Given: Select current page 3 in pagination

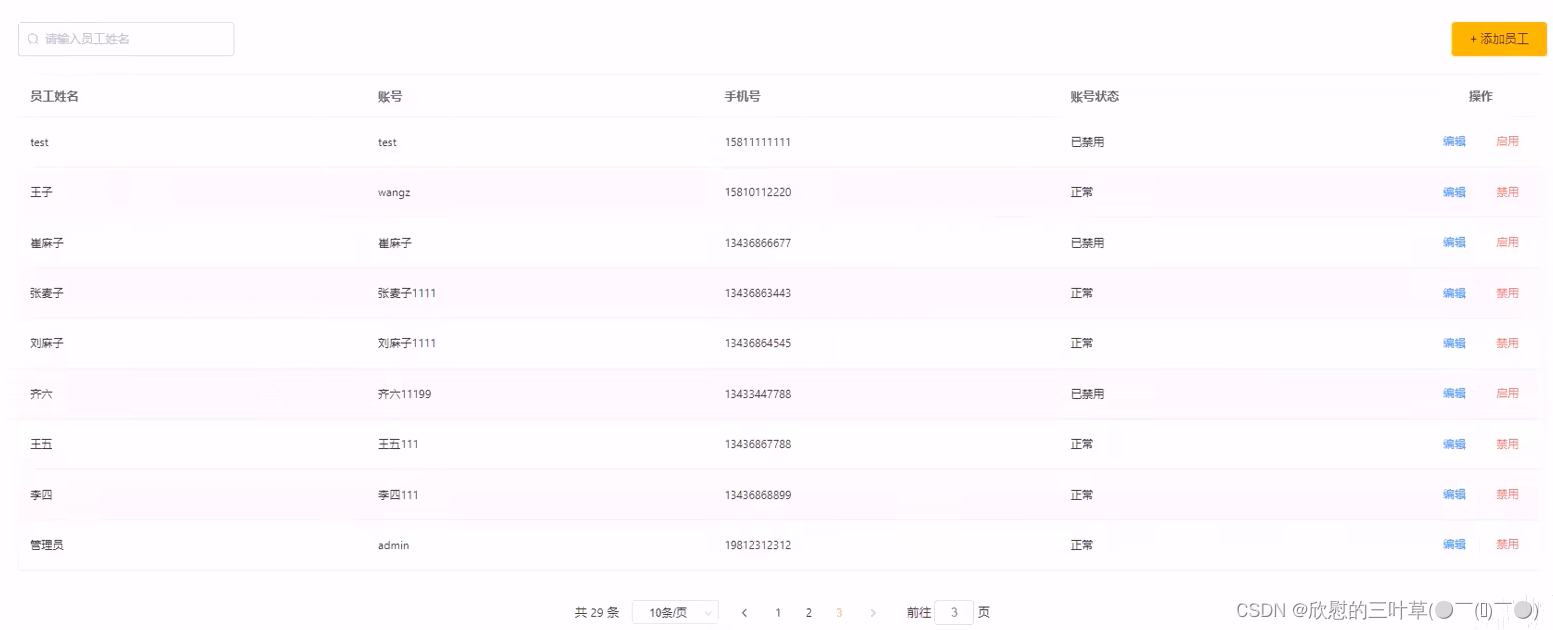Looking at the screenshot, I should tap(839, 612).
